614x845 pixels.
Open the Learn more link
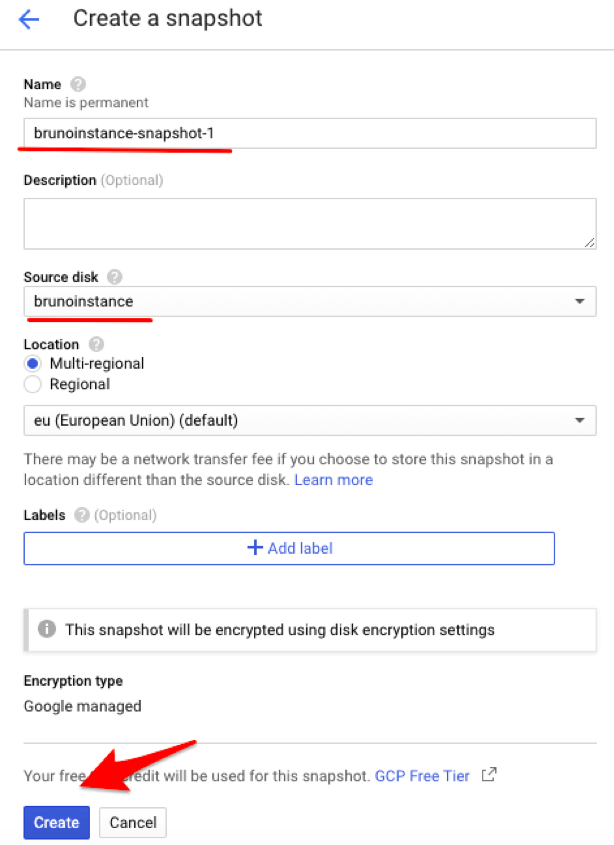pyautogui.click(x=333, y=480)
